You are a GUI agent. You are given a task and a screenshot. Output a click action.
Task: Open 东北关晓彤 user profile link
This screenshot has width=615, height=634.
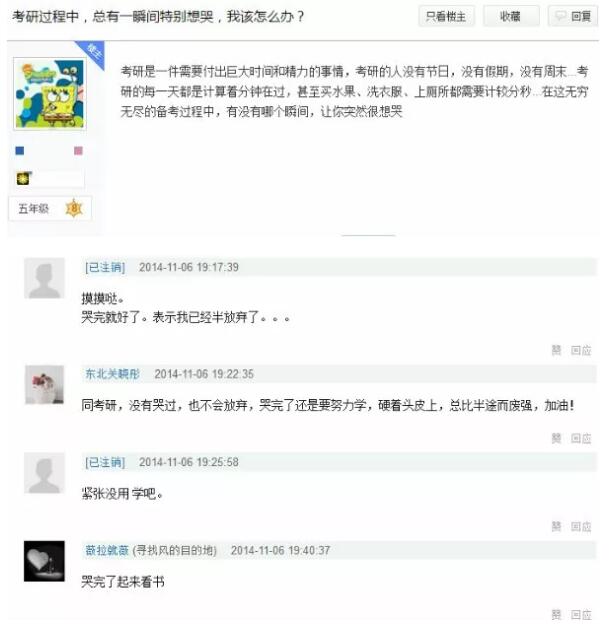pos(112,374)
